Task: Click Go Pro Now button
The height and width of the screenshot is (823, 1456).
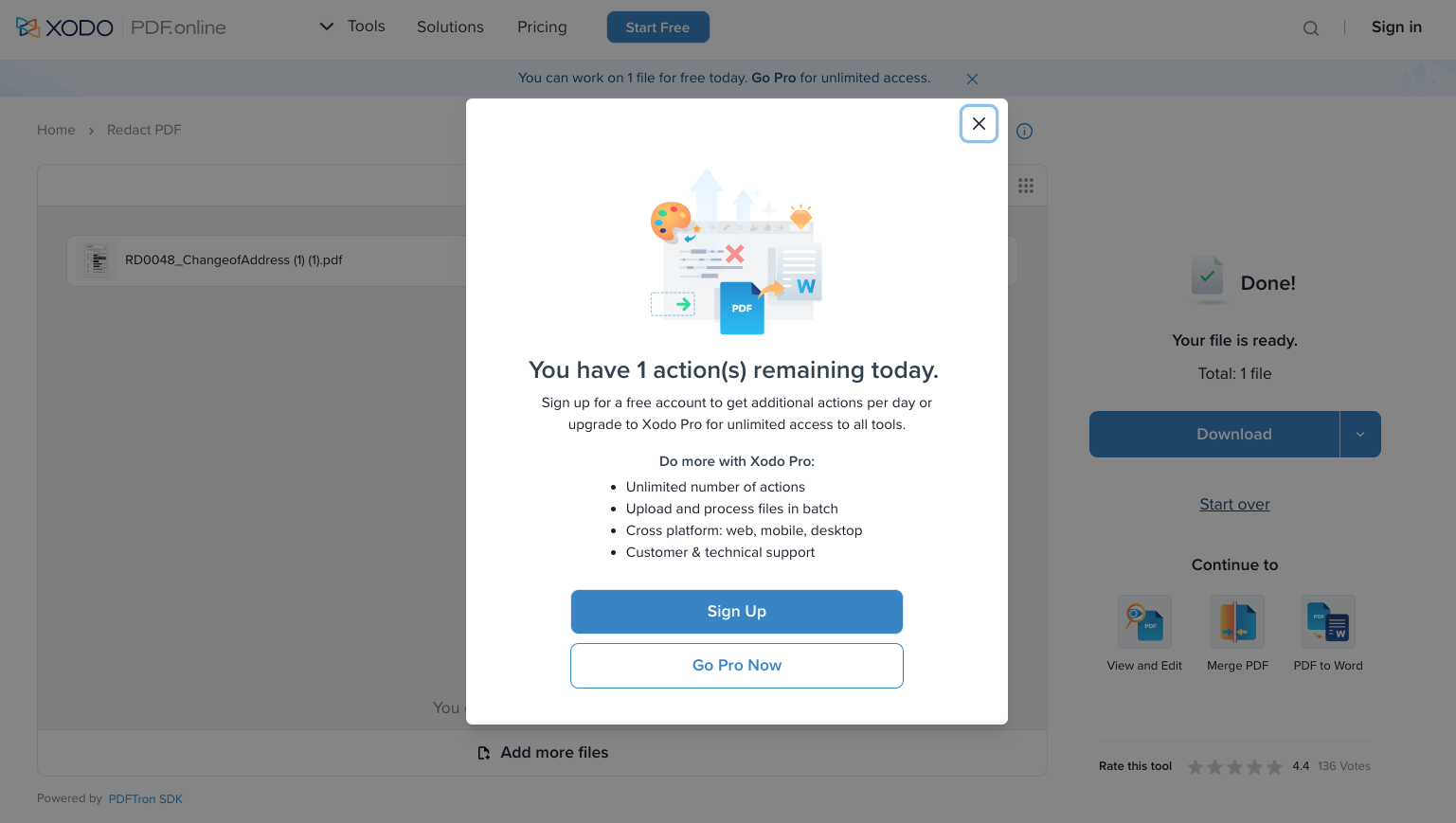Action: 736,666
